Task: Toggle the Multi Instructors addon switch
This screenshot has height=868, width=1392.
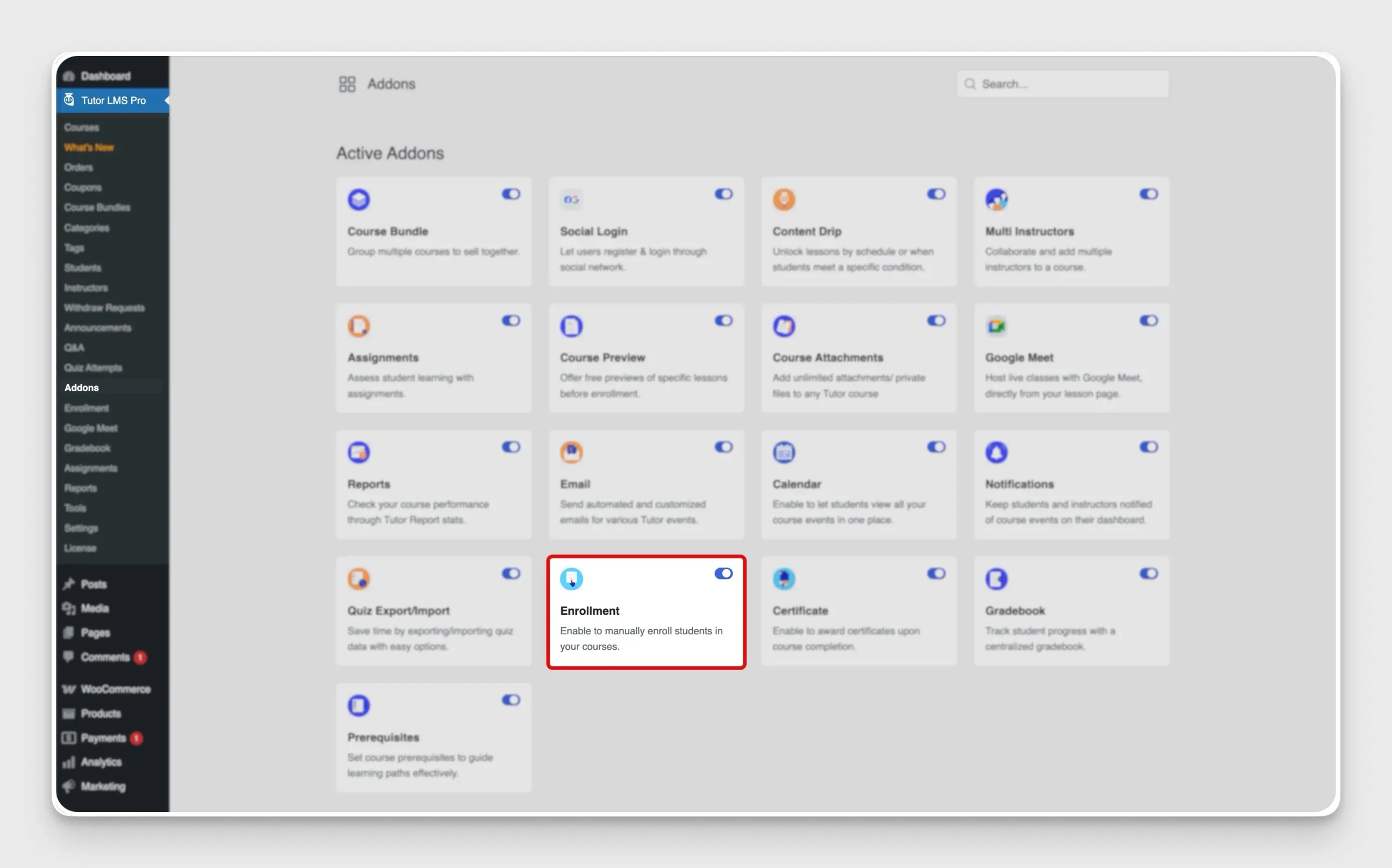Action: 1148,194
